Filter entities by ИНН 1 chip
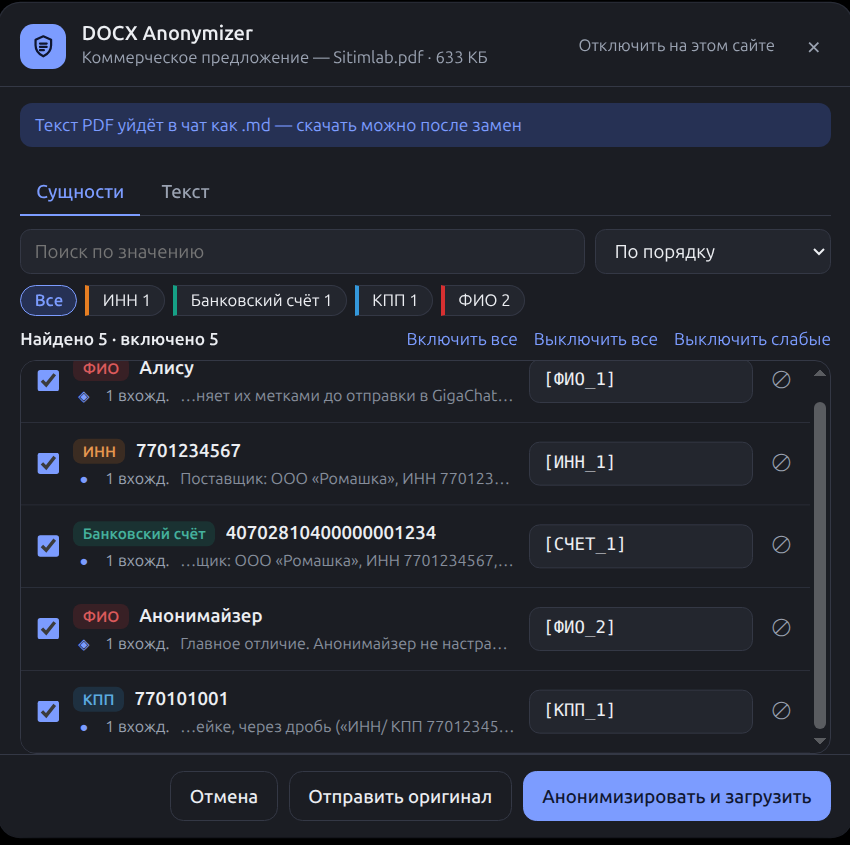 125,300
